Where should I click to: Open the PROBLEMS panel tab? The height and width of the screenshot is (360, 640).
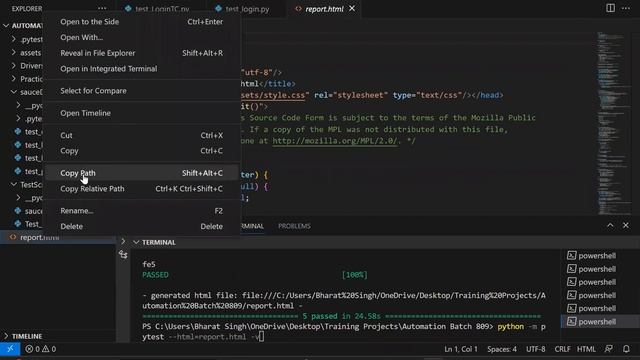click(x=294, y=226)
